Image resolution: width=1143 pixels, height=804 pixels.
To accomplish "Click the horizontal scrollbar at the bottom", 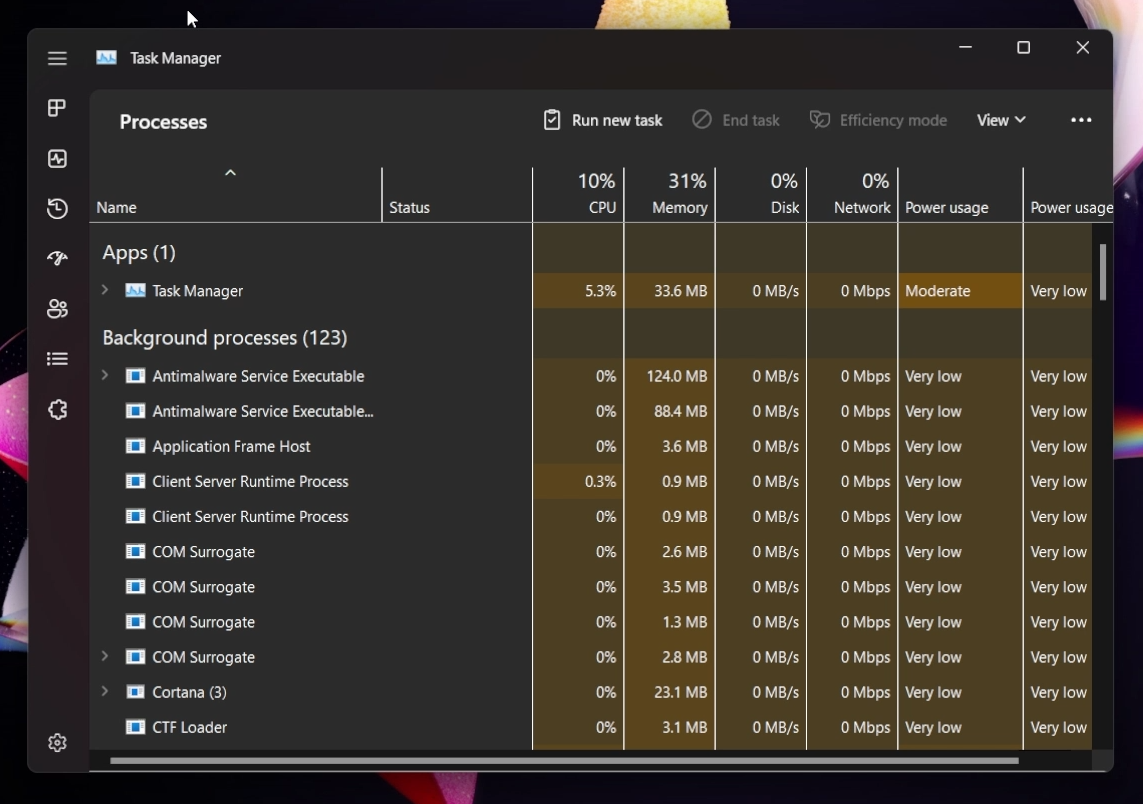I will (560, 762).
